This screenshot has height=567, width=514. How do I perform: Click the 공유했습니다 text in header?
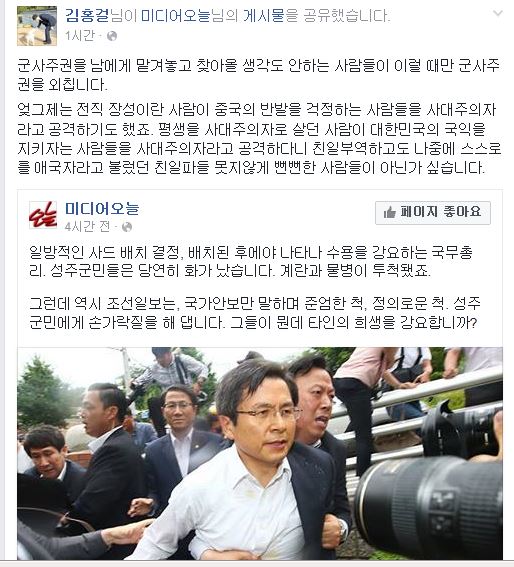pos(347,16)
